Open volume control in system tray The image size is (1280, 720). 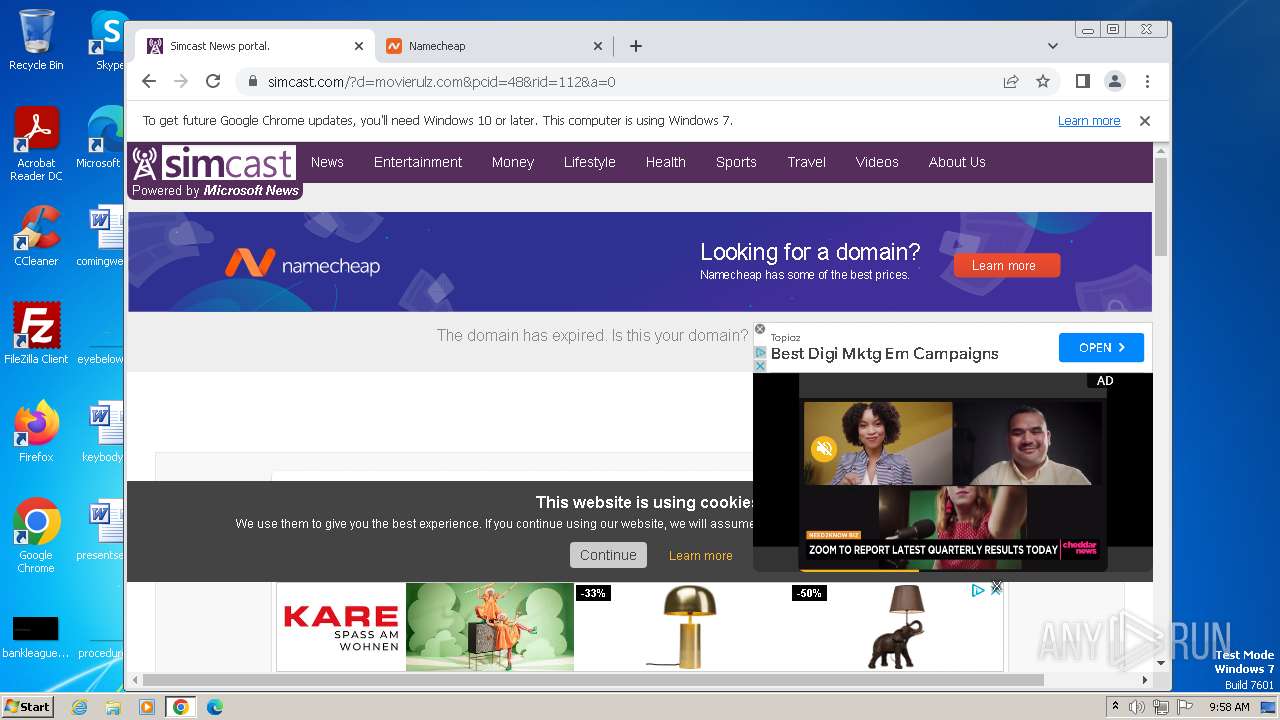coord(1137,707)
